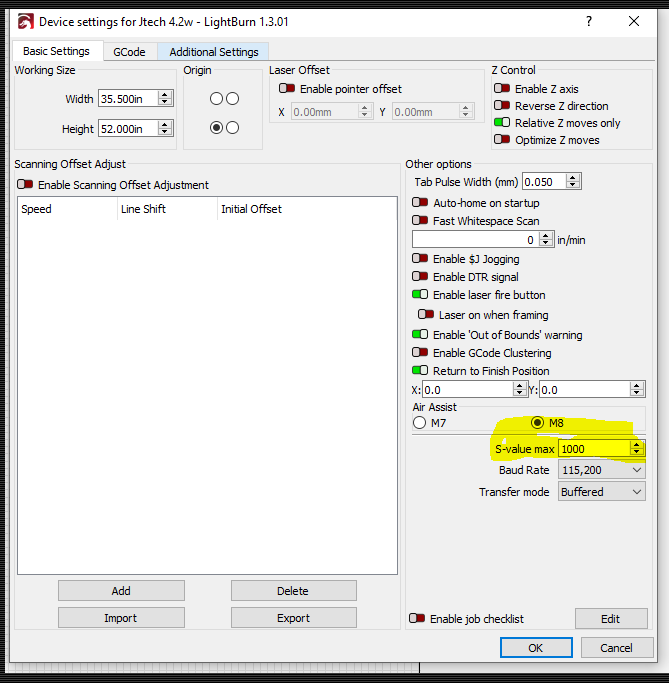The width and height of the screenshot is (669, 683).
Task: Disable Enable laser fire button switch
Action: [421, 295]
